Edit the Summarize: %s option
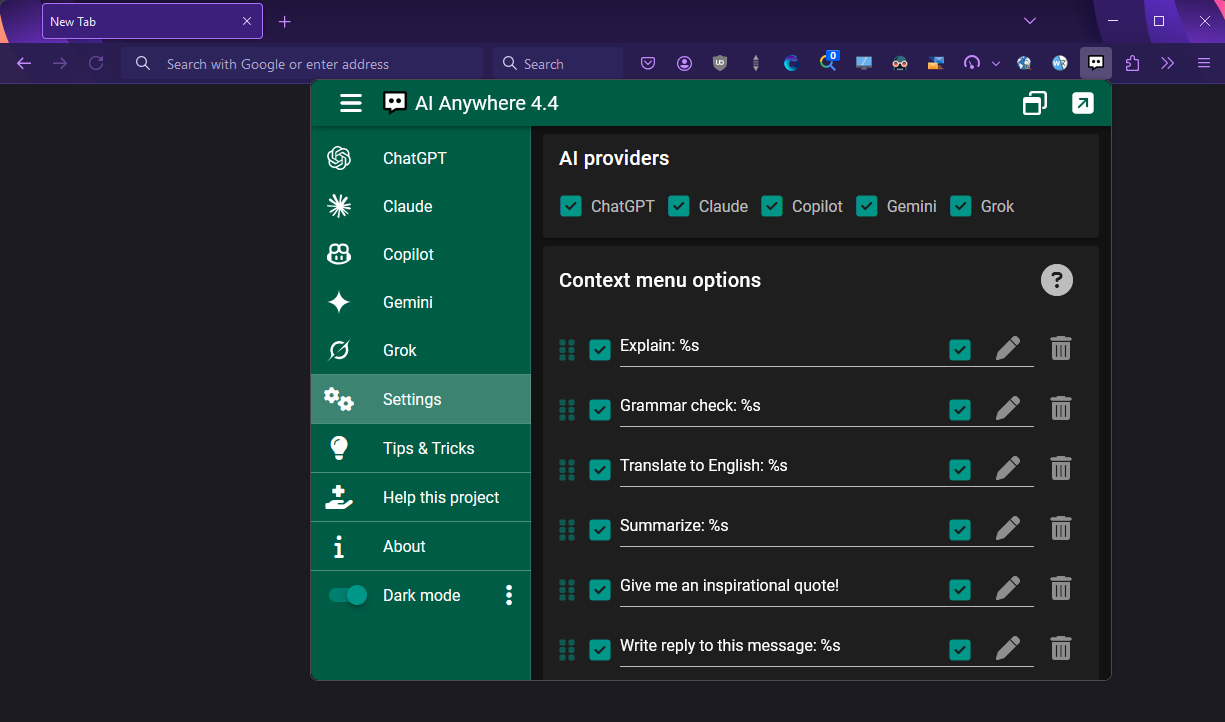The image size is (1225, 722). click(1008, 528)
